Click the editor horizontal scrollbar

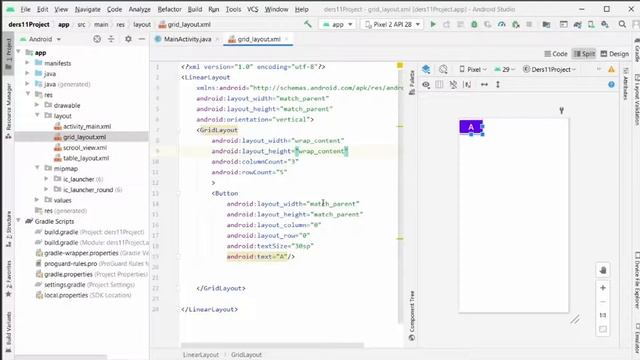point(272,345)
